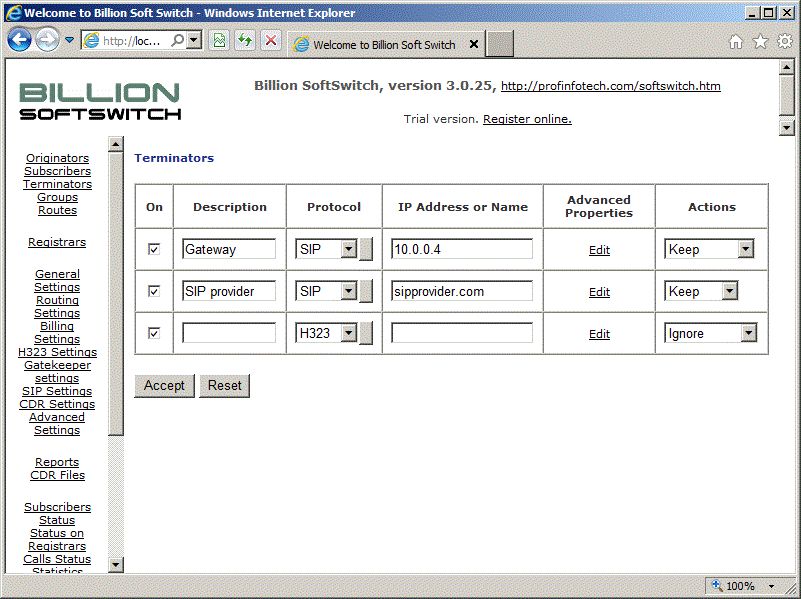Click sidebar scrollbar down arrow

click(116, 565)
